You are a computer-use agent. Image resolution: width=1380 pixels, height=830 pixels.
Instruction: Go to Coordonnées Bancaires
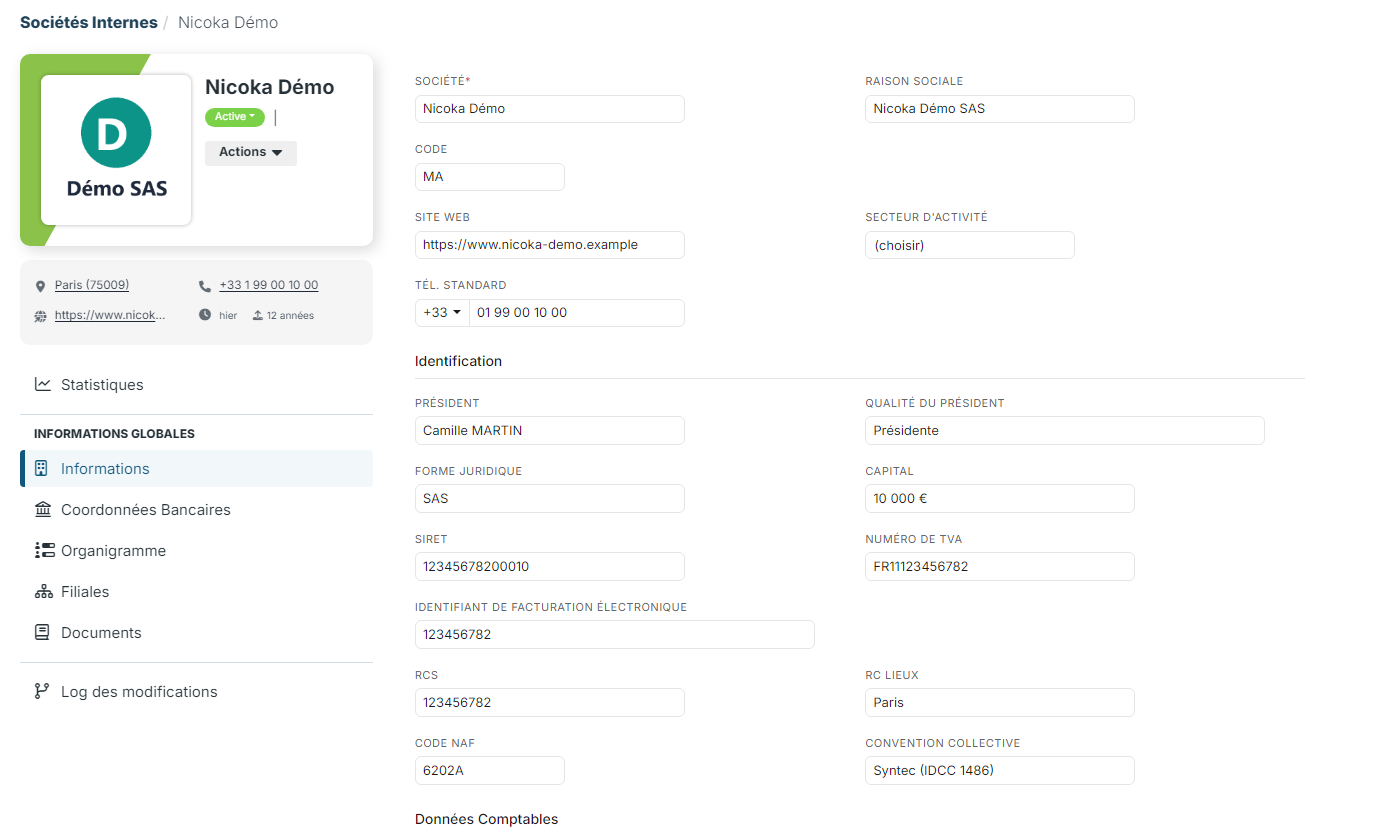point(196,509)
